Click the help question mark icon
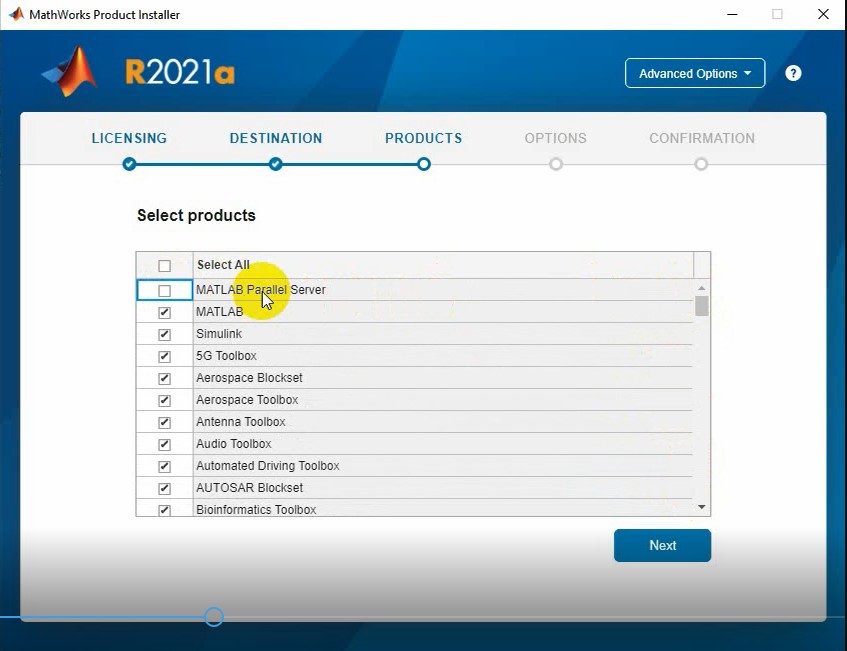Viewport: 847px width, 651px height. pyautogui.click(x=793, y=73)
